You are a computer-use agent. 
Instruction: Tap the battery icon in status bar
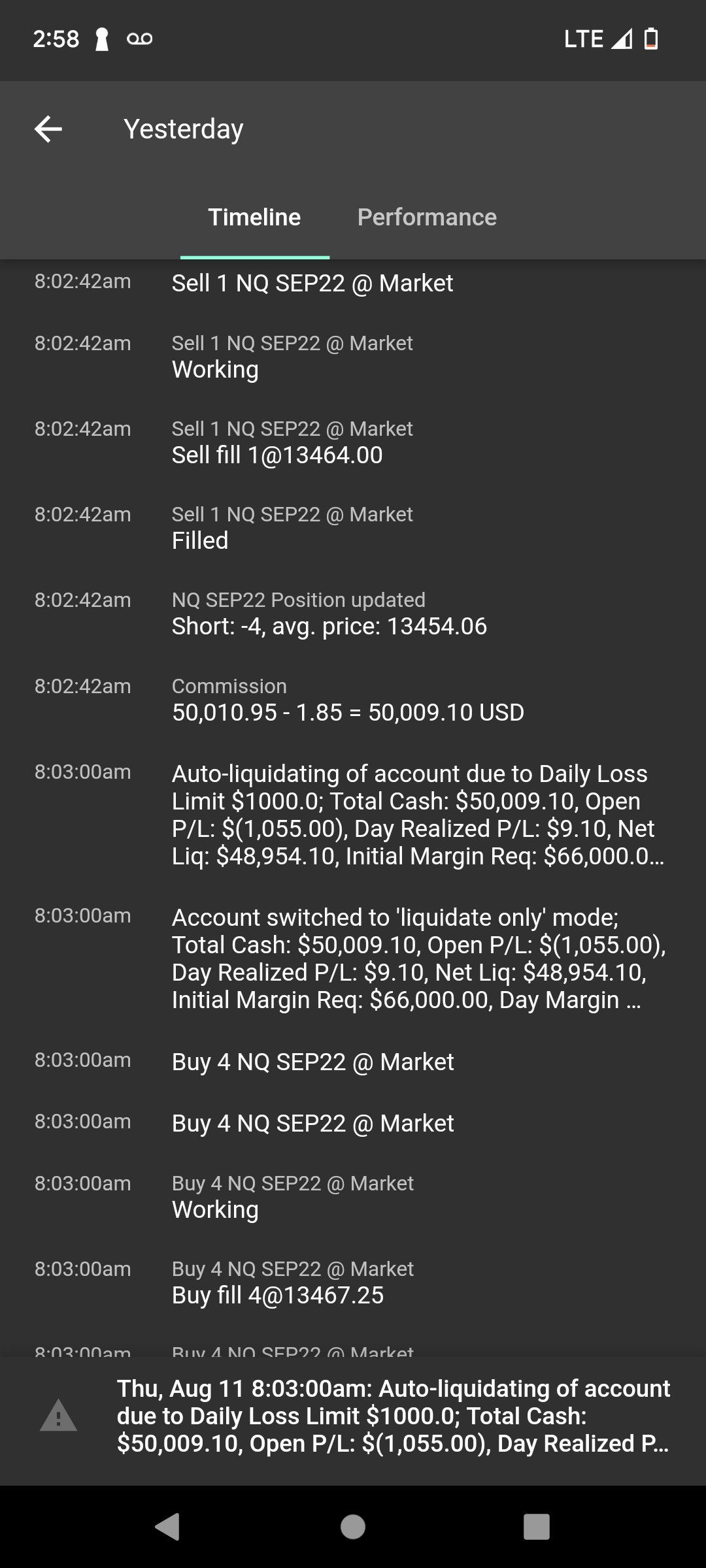coord(651,39)
